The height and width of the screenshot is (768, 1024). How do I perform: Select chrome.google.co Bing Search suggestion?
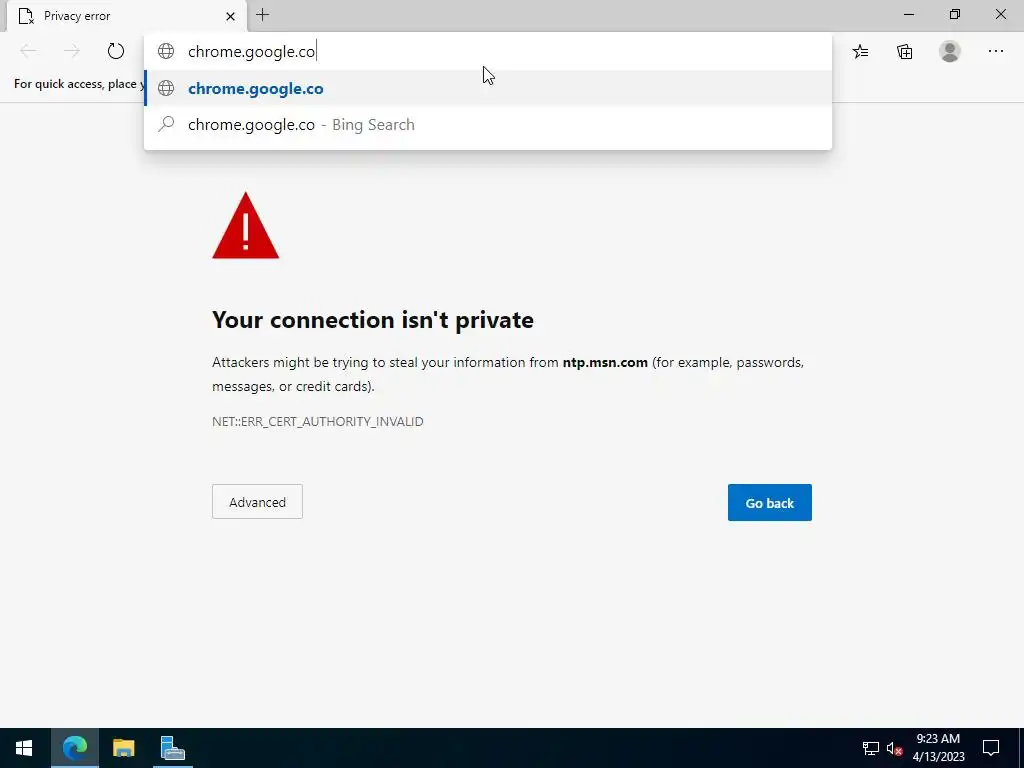(488, 124)
